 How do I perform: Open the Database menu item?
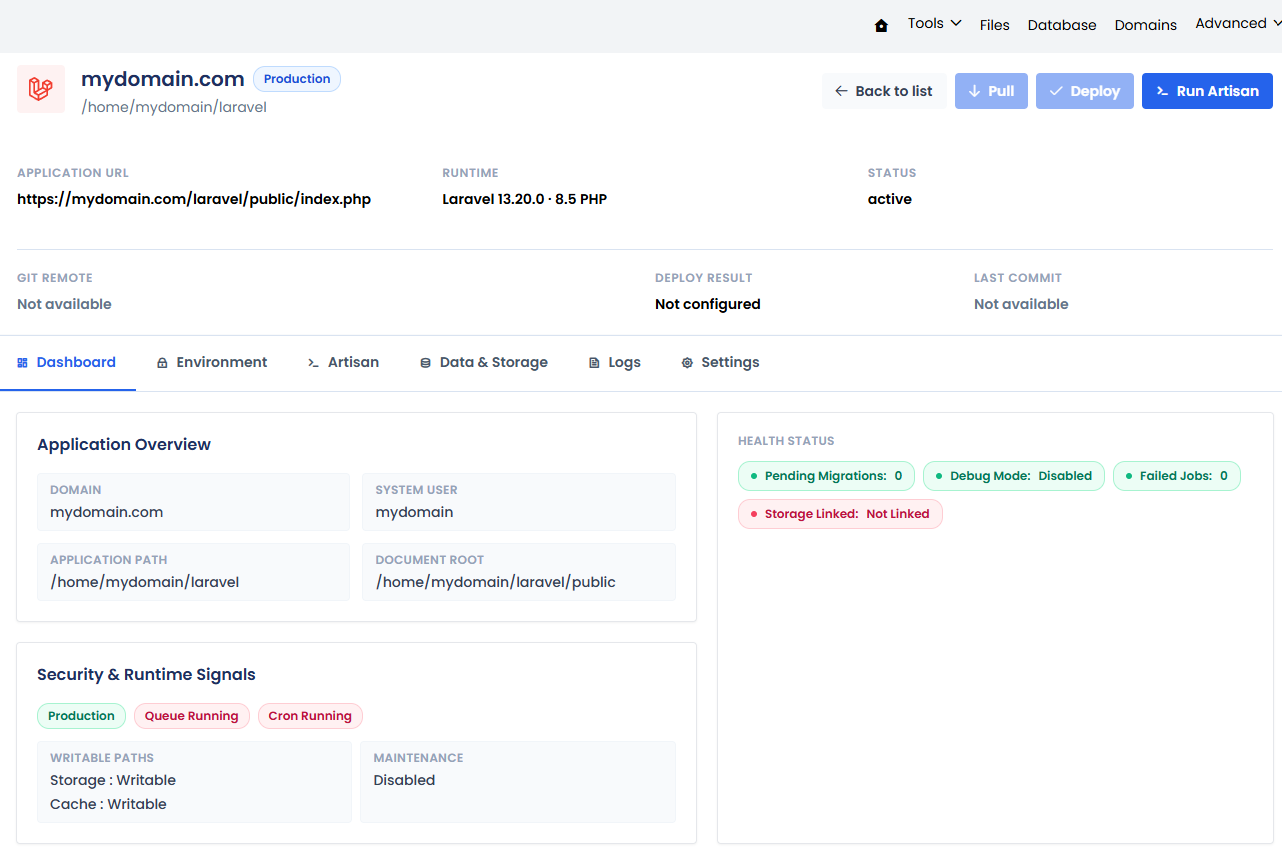coord(1062,25)
